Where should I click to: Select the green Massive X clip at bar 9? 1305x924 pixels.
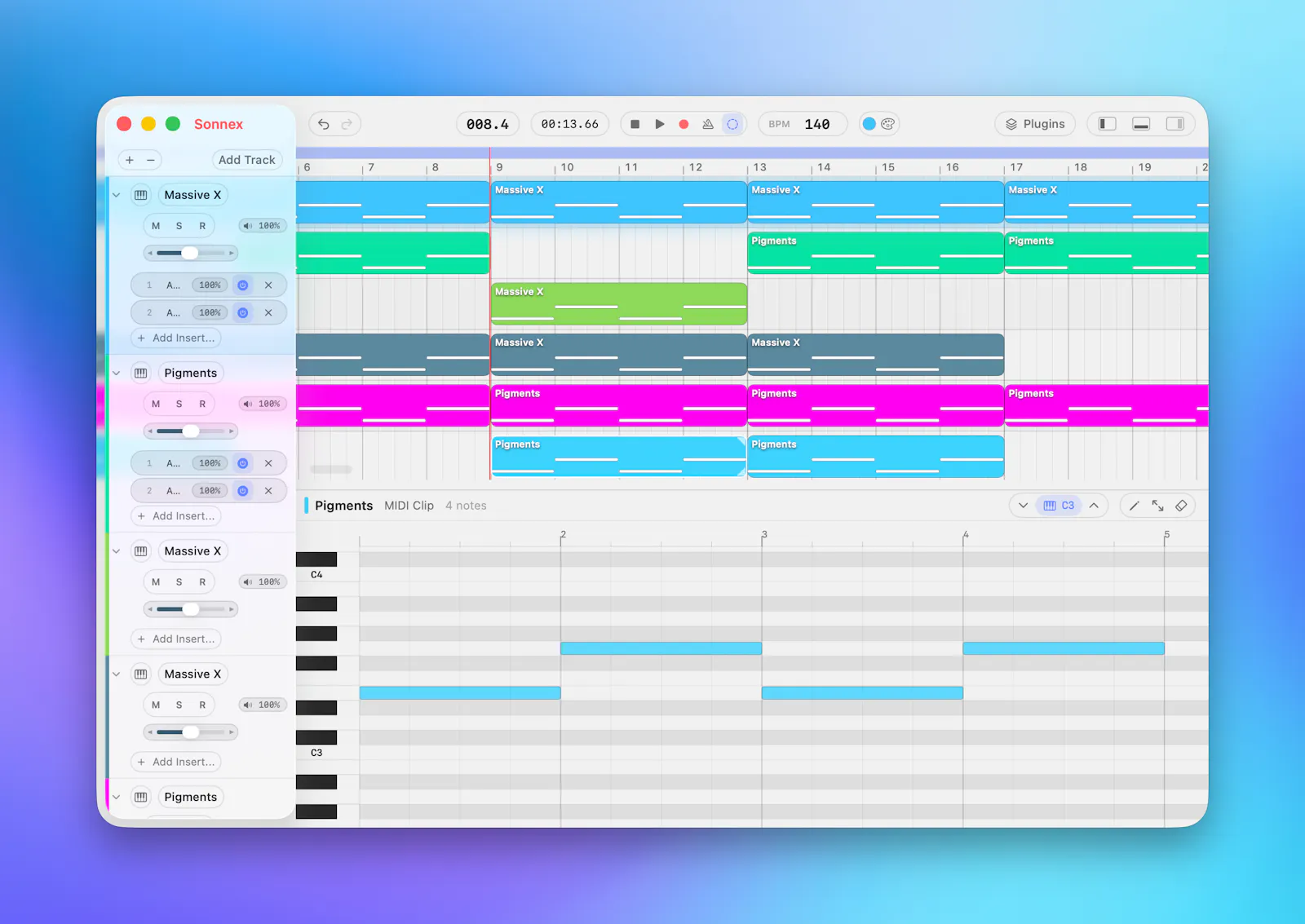(619, 304)
